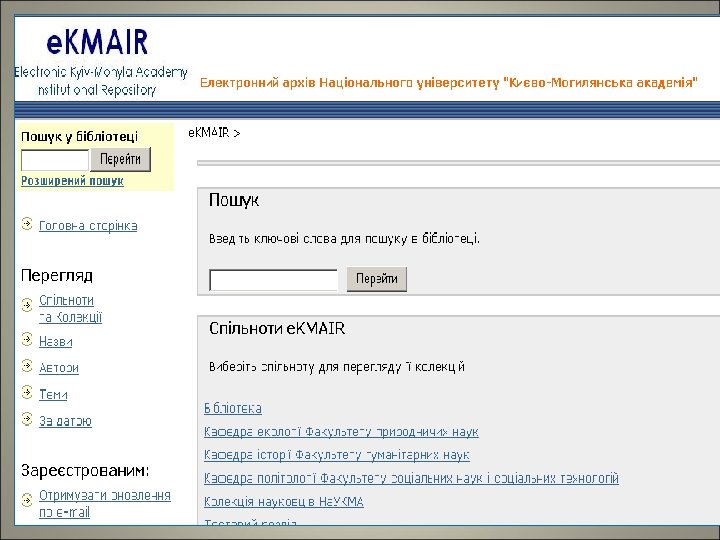Click the sidebar Перейти button

[x=120, y=159]
